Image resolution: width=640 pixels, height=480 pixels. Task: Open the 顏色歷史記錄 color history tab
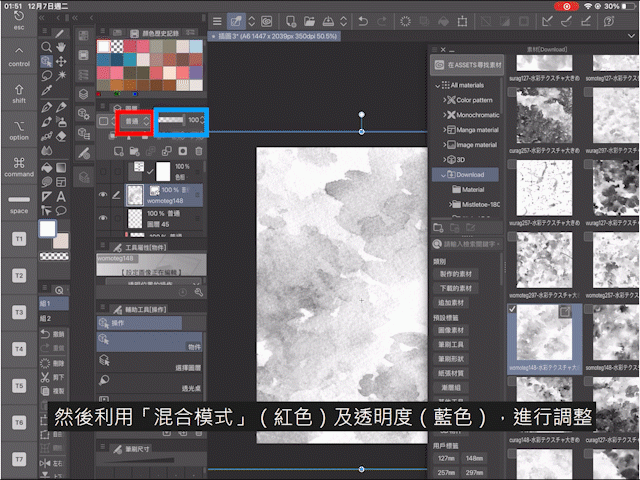click(155, 33)
